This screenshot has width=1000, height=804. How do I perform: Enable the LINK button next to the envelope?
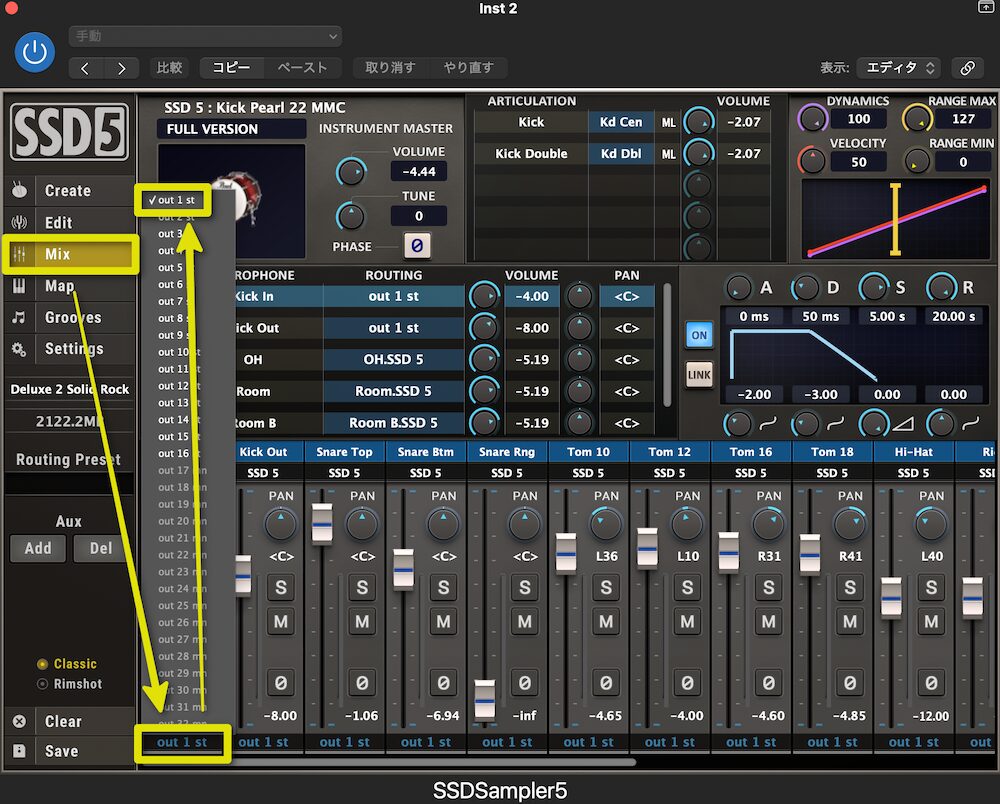point(699,375)
